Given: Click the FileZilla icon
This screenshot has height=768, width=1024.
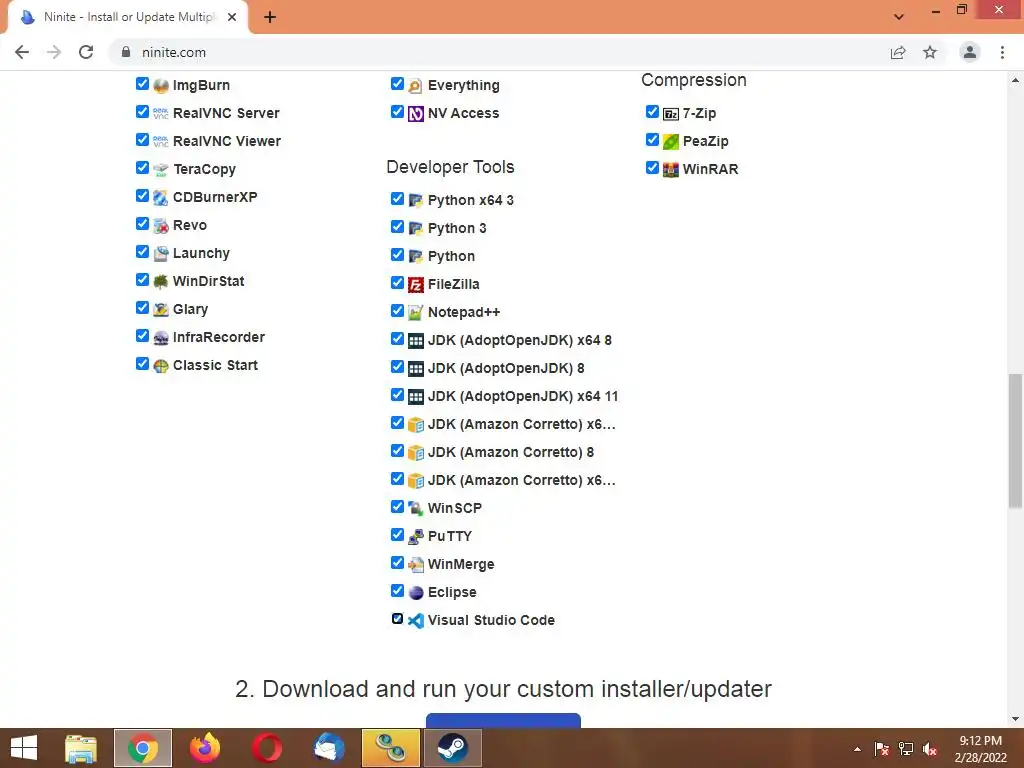Looking at the screenshot, I should (x=415, y=285).
